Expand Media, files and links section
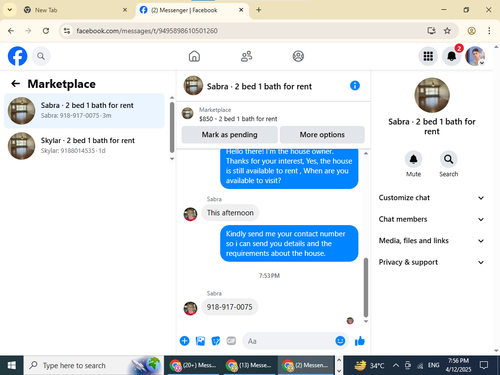 (x=432, y=241)
